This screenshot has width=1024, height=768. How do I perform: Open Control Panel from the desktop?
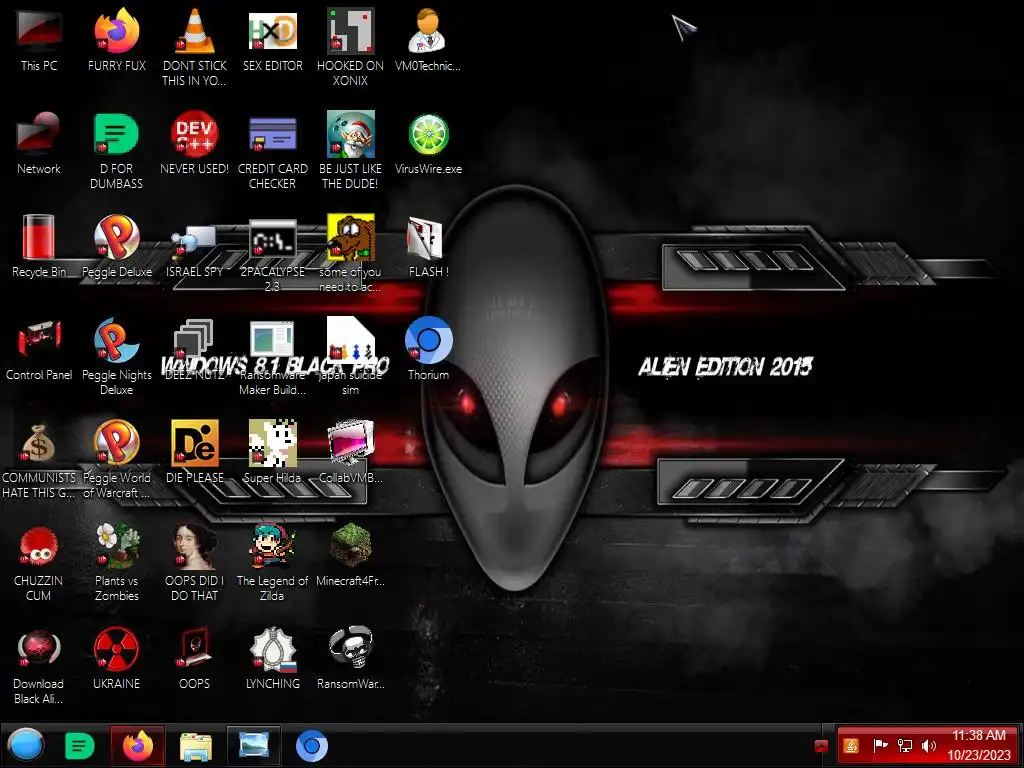coord(39,349)
